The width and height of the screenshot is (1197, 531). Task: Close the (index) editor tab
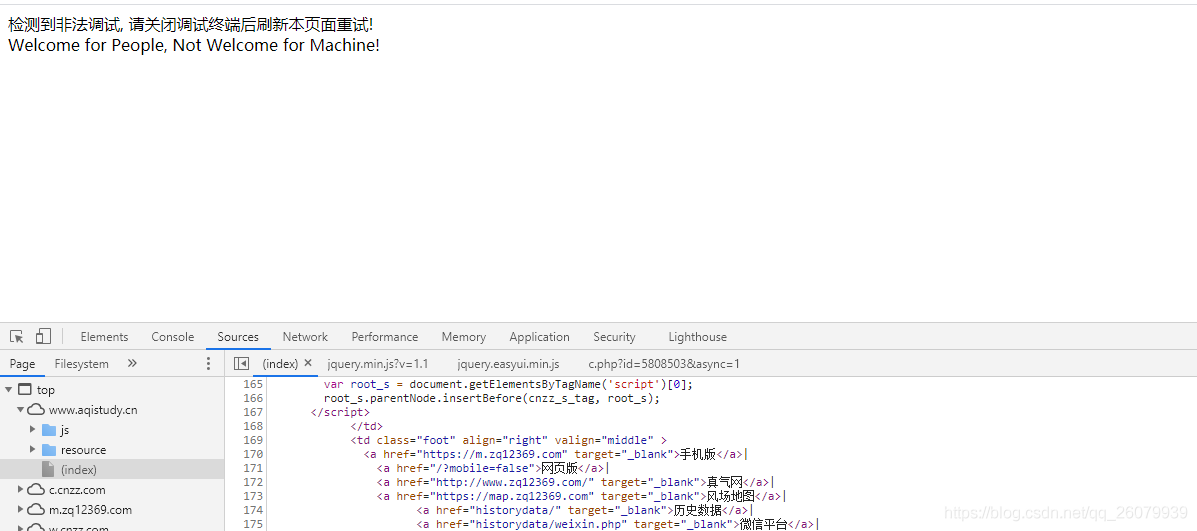tap(308, 363)
